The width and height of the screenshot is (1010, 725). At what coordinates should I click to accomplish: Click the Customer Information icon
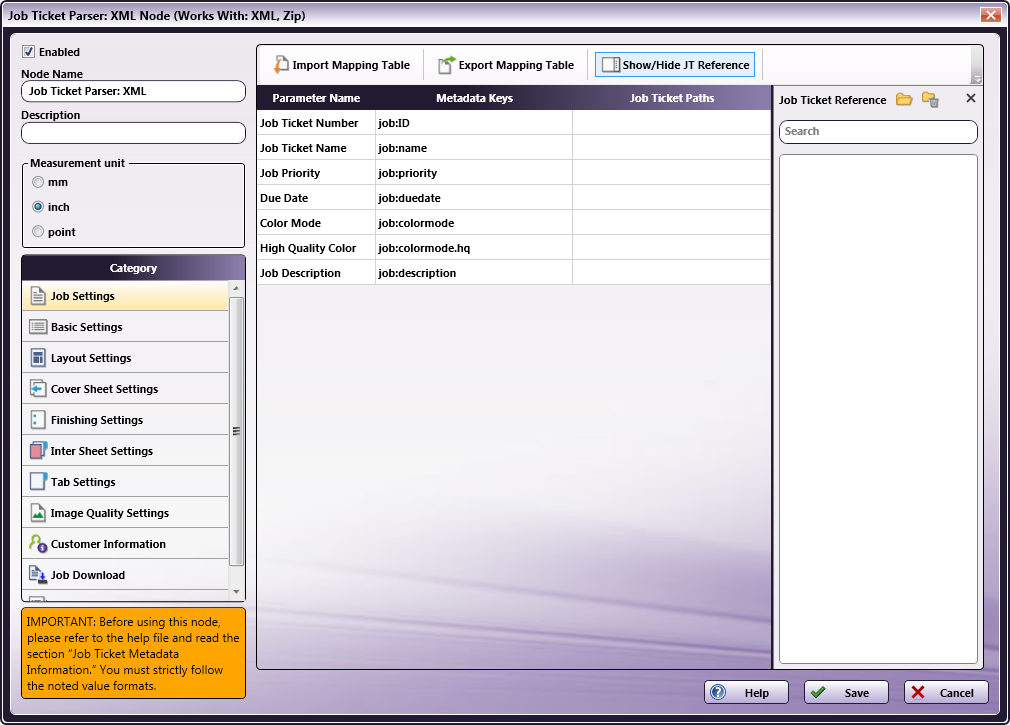(38, 543)
